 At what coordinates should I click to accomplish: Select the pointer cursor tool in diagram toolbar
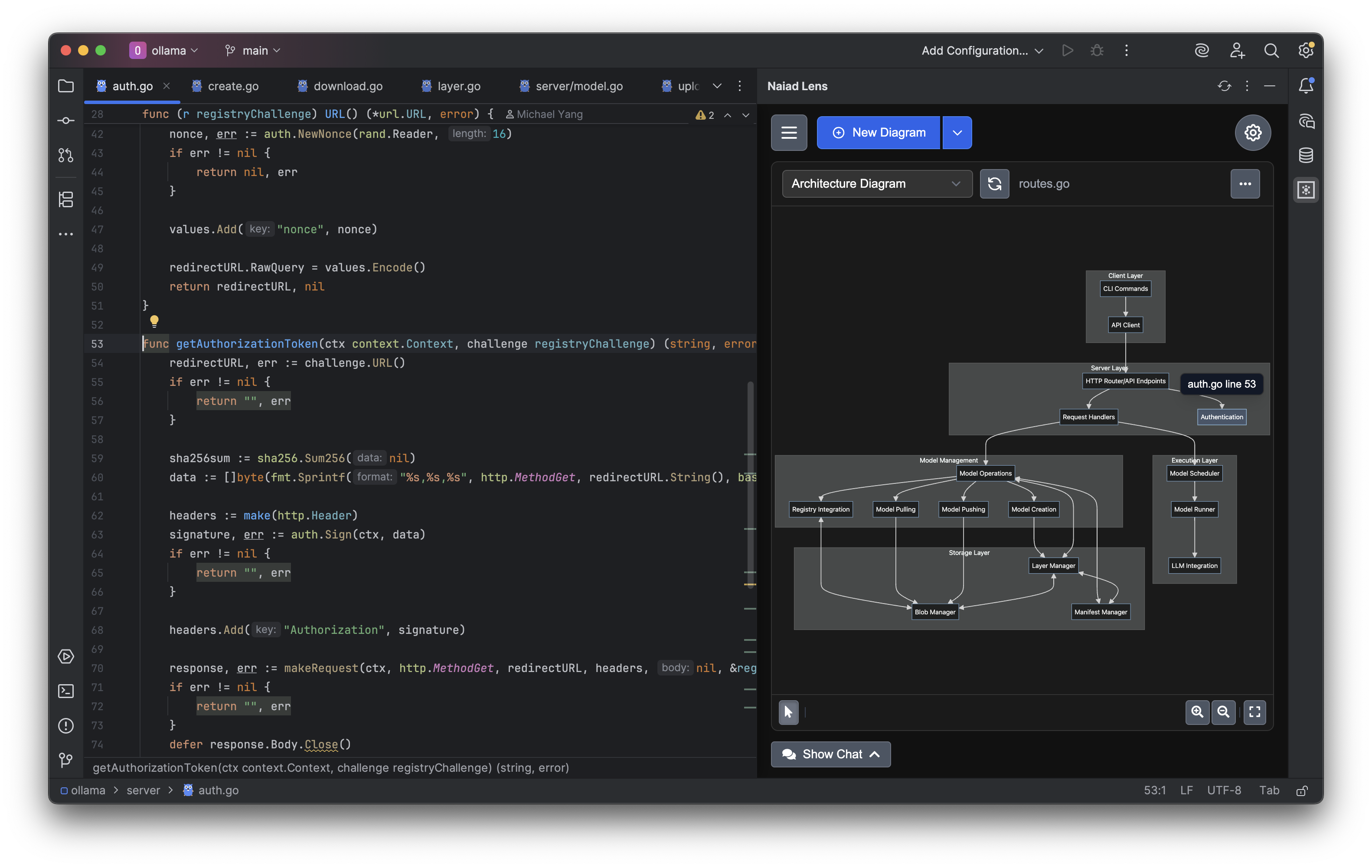point(789,712)
